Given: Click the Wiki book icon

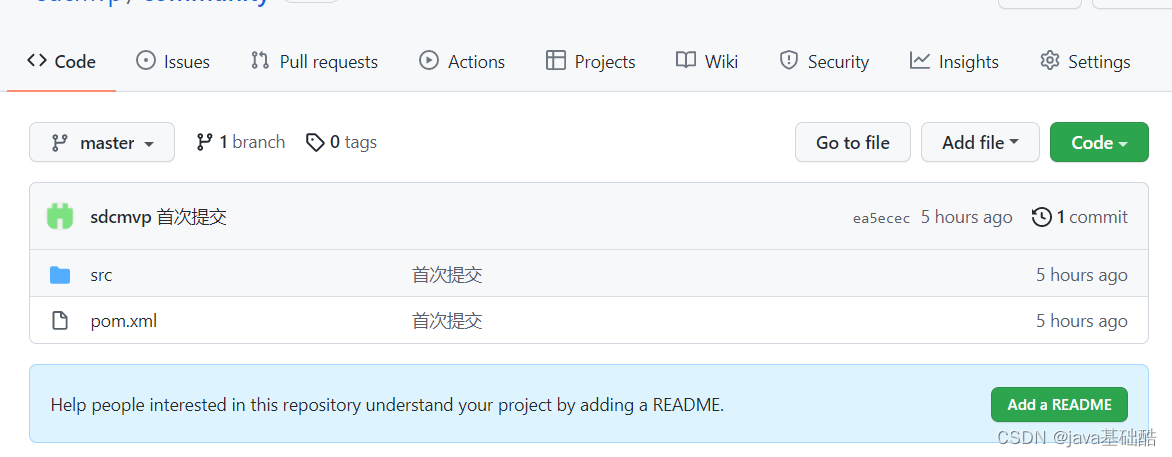Looking at the screenshot, I should point(686,61).
